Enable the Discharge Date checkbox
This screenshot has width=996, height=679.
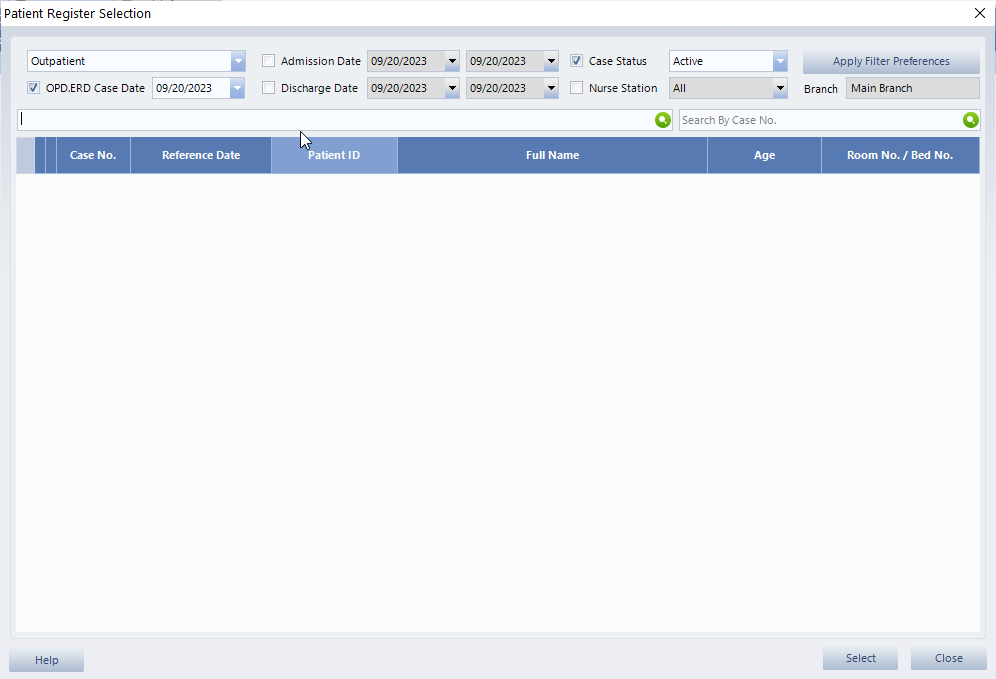click(268, 88)
